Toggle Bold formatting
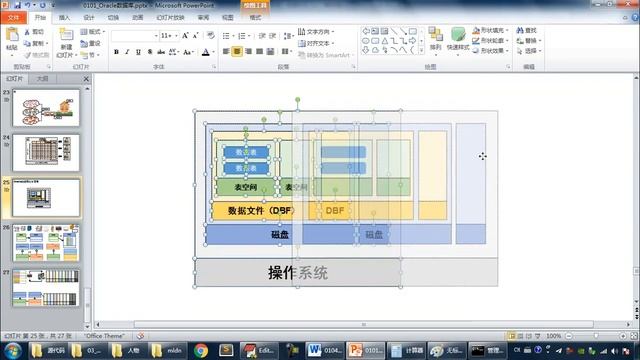 116,52
